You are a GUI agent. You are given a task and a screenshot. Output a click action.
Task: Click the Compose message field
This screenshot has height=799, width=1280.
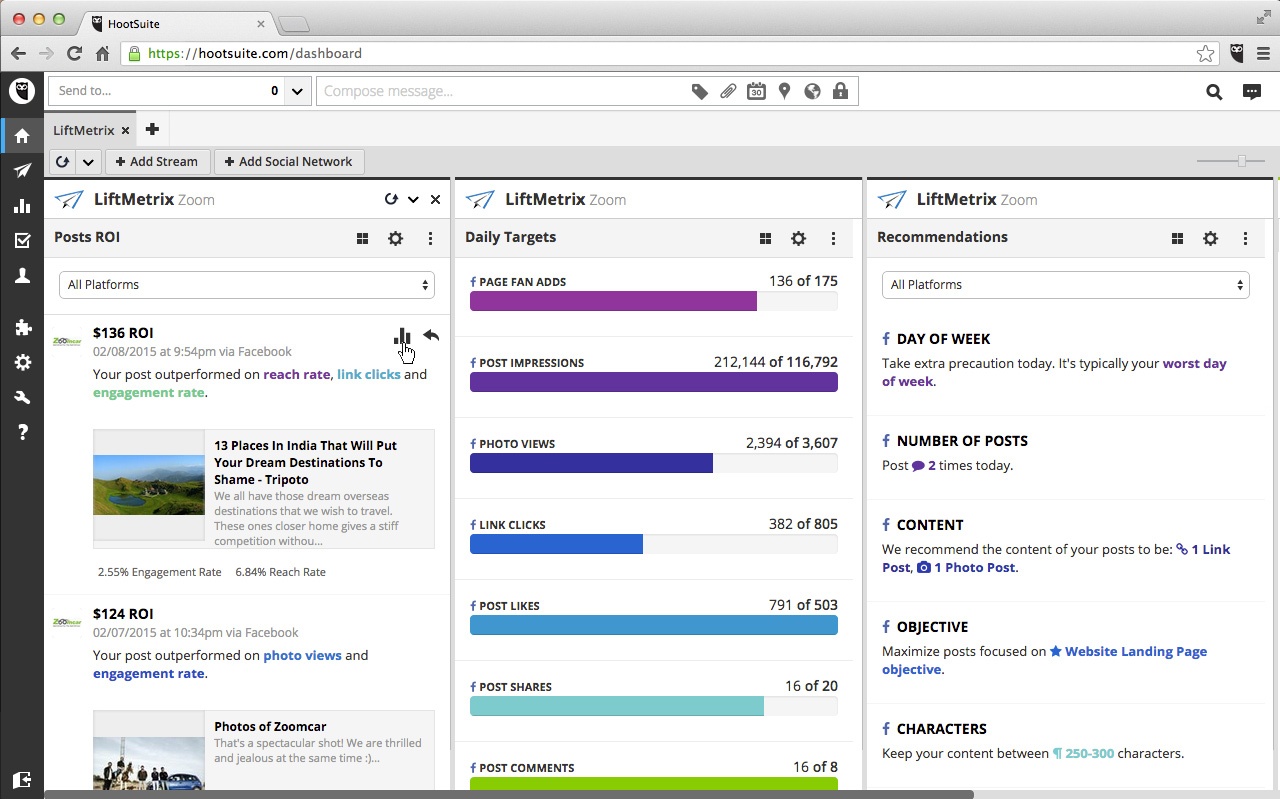coord(500,91)
